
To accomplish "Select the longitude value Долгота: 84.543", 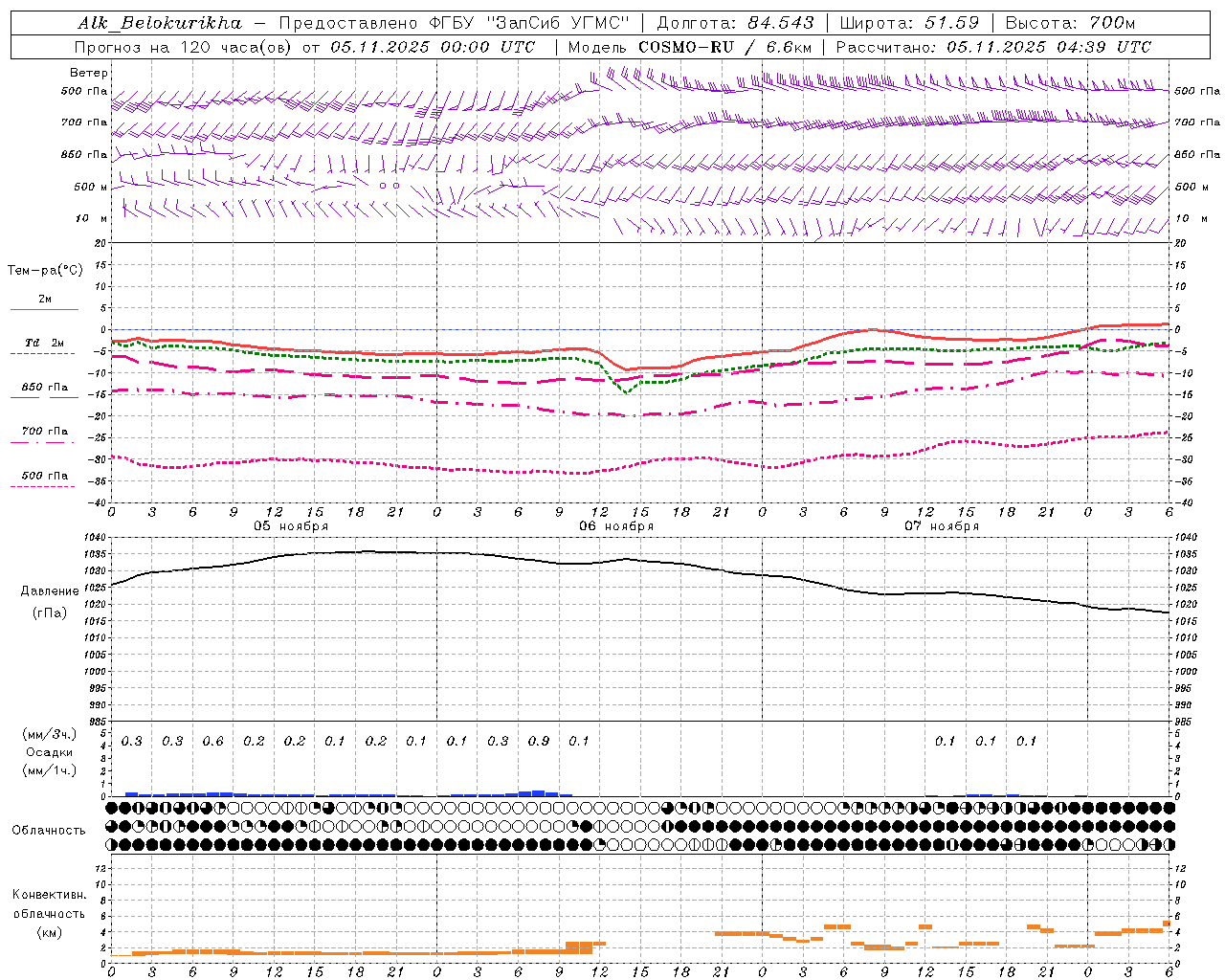I will (736, 23).
